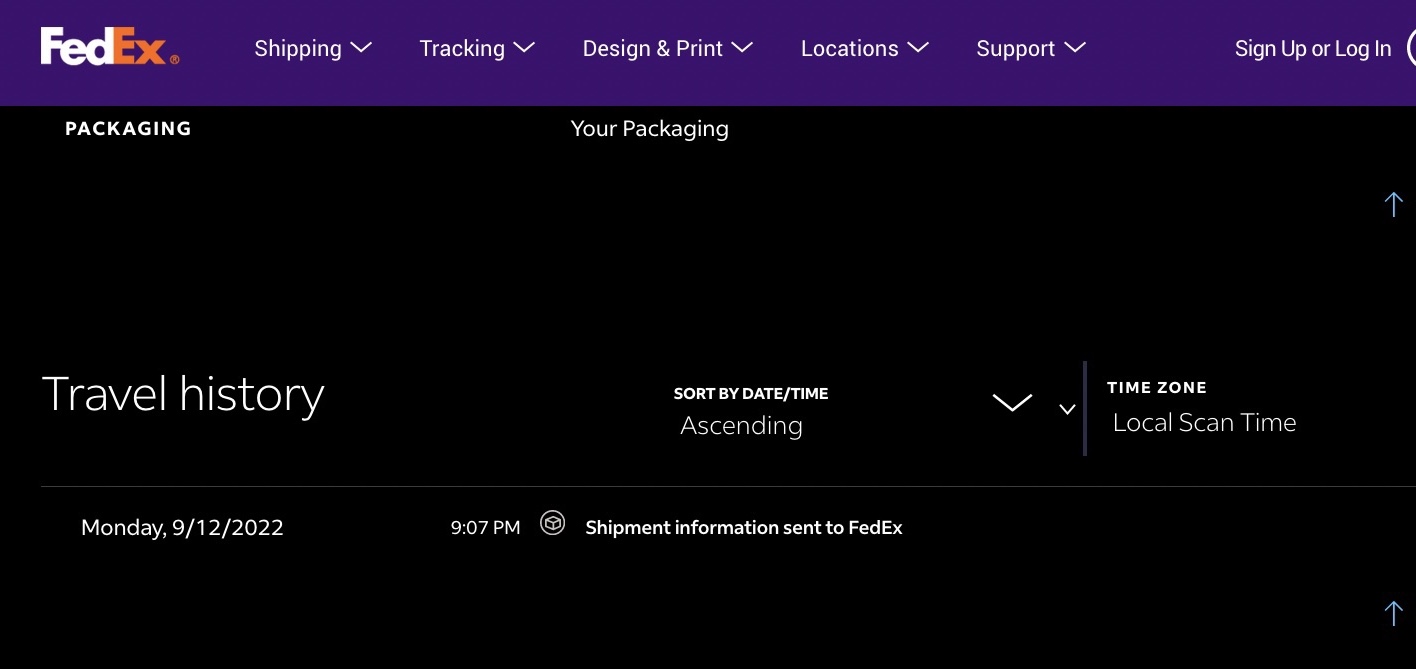Click the user profile icon at the far right of the header
This screenshot has height=669, width=1416.
click(x=1411, y=48)
